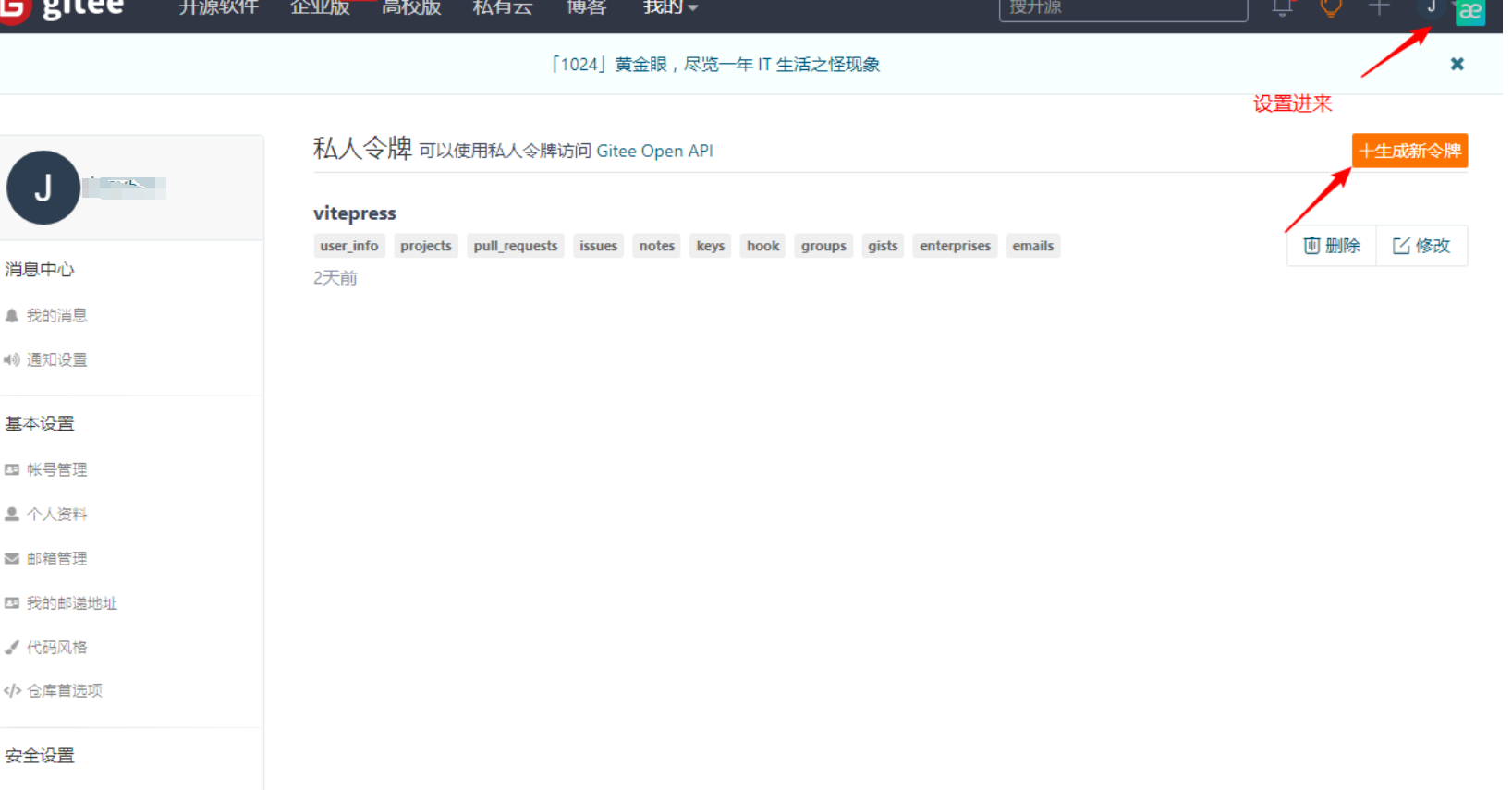Screen dimensions: 1512x790
Task: Click the 2天前 timestamp
Action: pos(335,278)
